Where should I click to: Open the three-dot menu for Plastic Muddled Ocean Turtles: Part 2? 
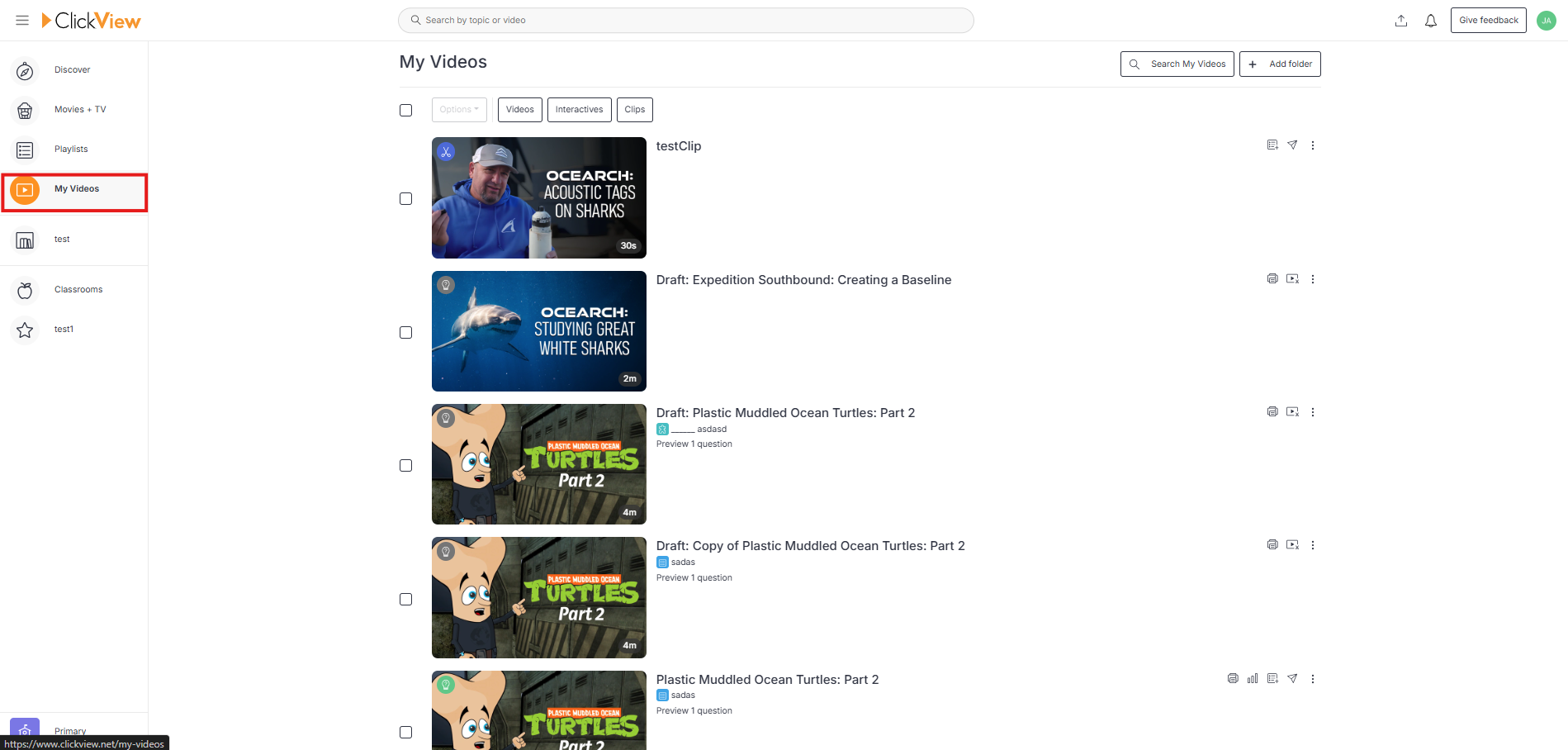[x=1313, y=678]
